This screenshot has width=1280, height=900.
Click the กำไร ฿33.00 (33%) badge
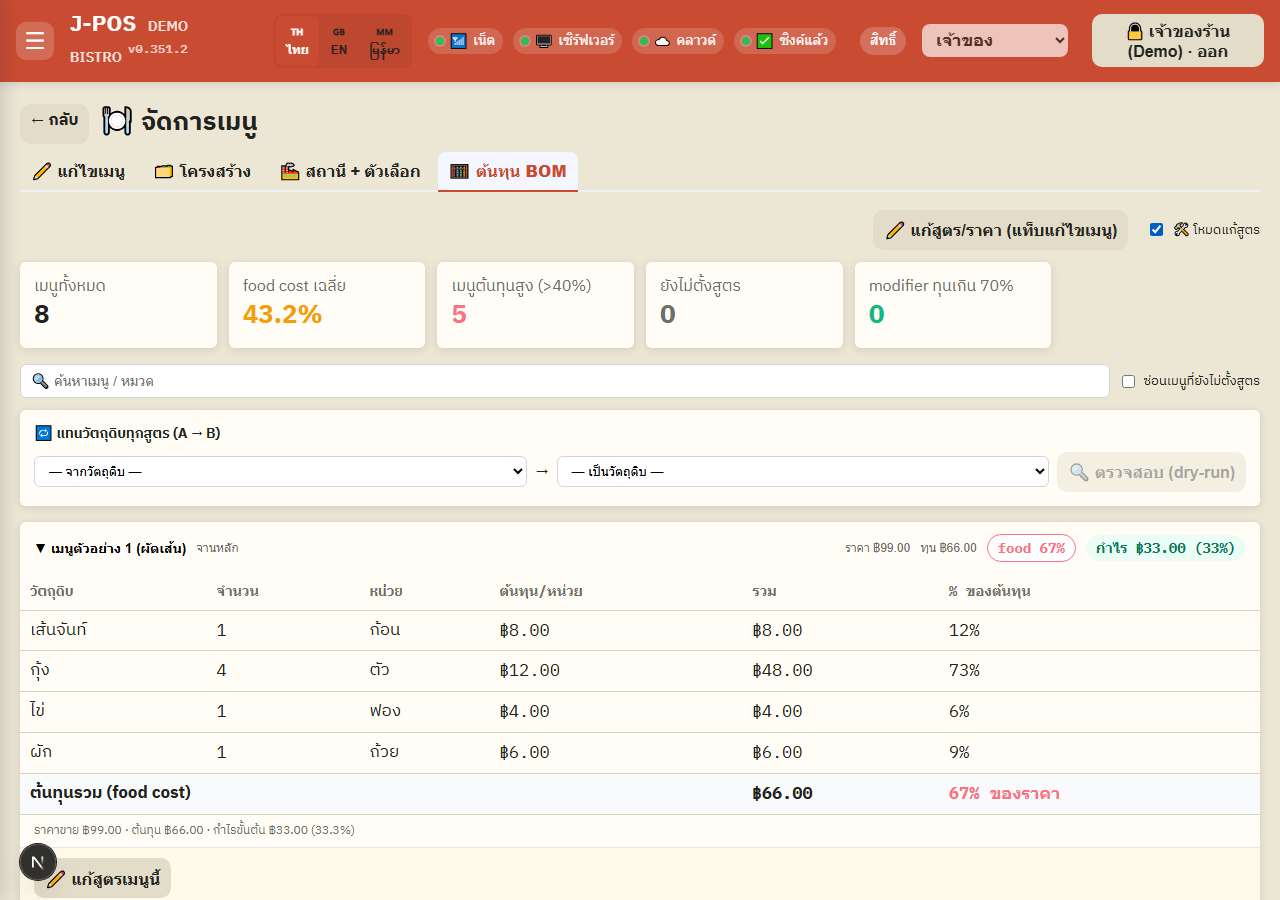tap(1166, 548)
